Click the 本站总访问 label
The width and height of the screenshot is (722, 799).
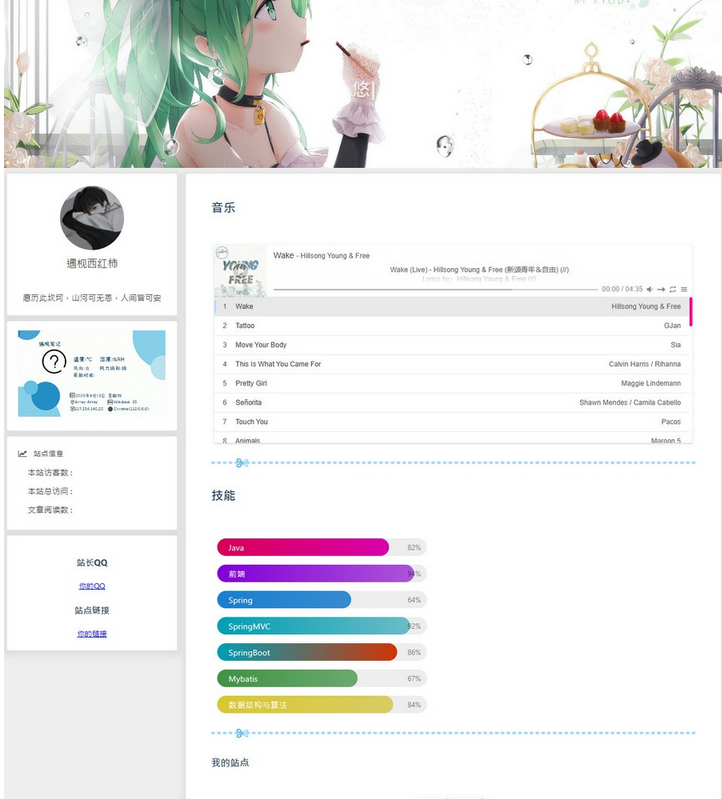point(50,492)
